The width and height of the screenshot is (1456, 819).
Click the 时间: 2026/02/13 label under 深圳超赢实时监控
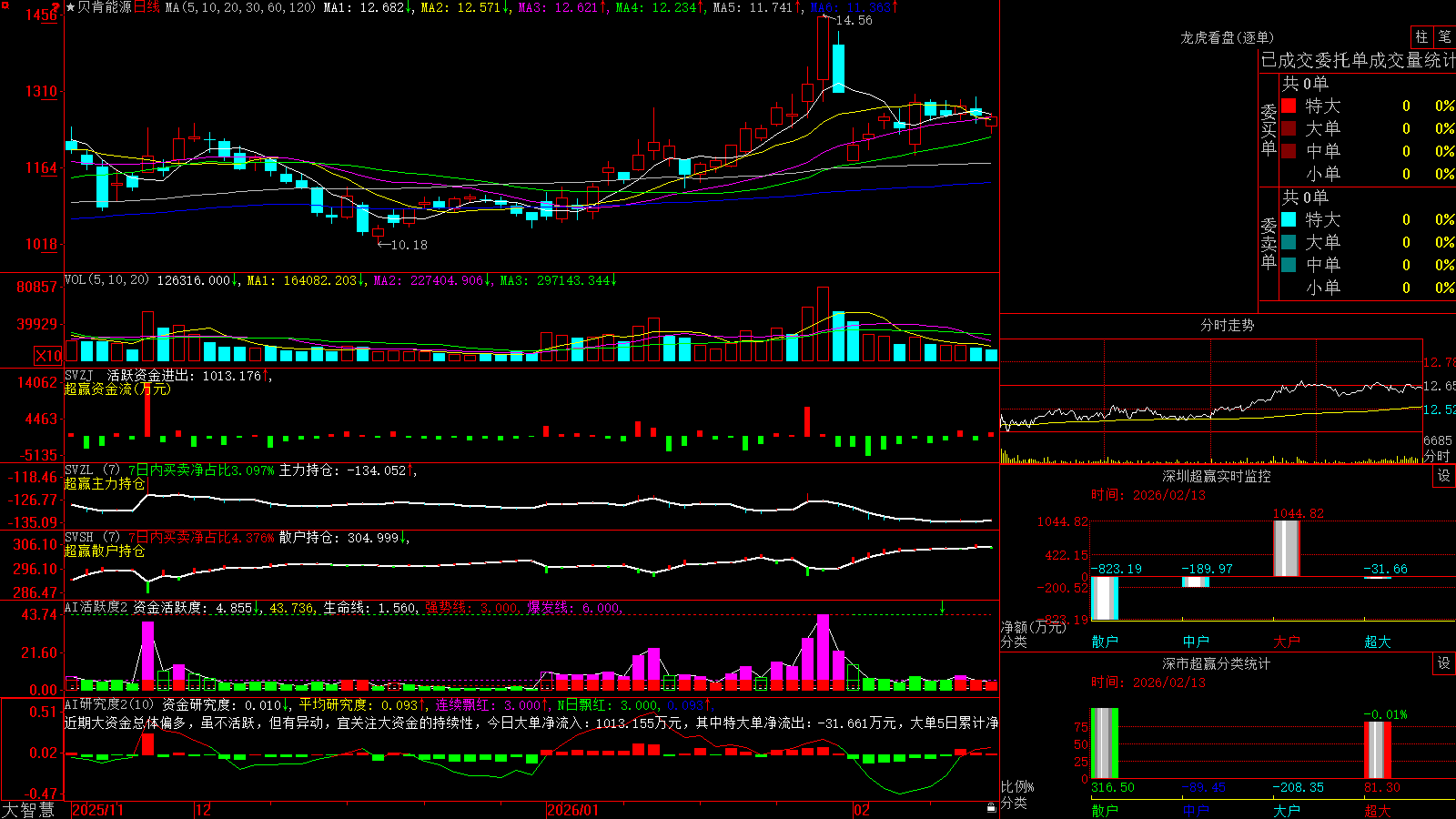(x=1148, y=495)
